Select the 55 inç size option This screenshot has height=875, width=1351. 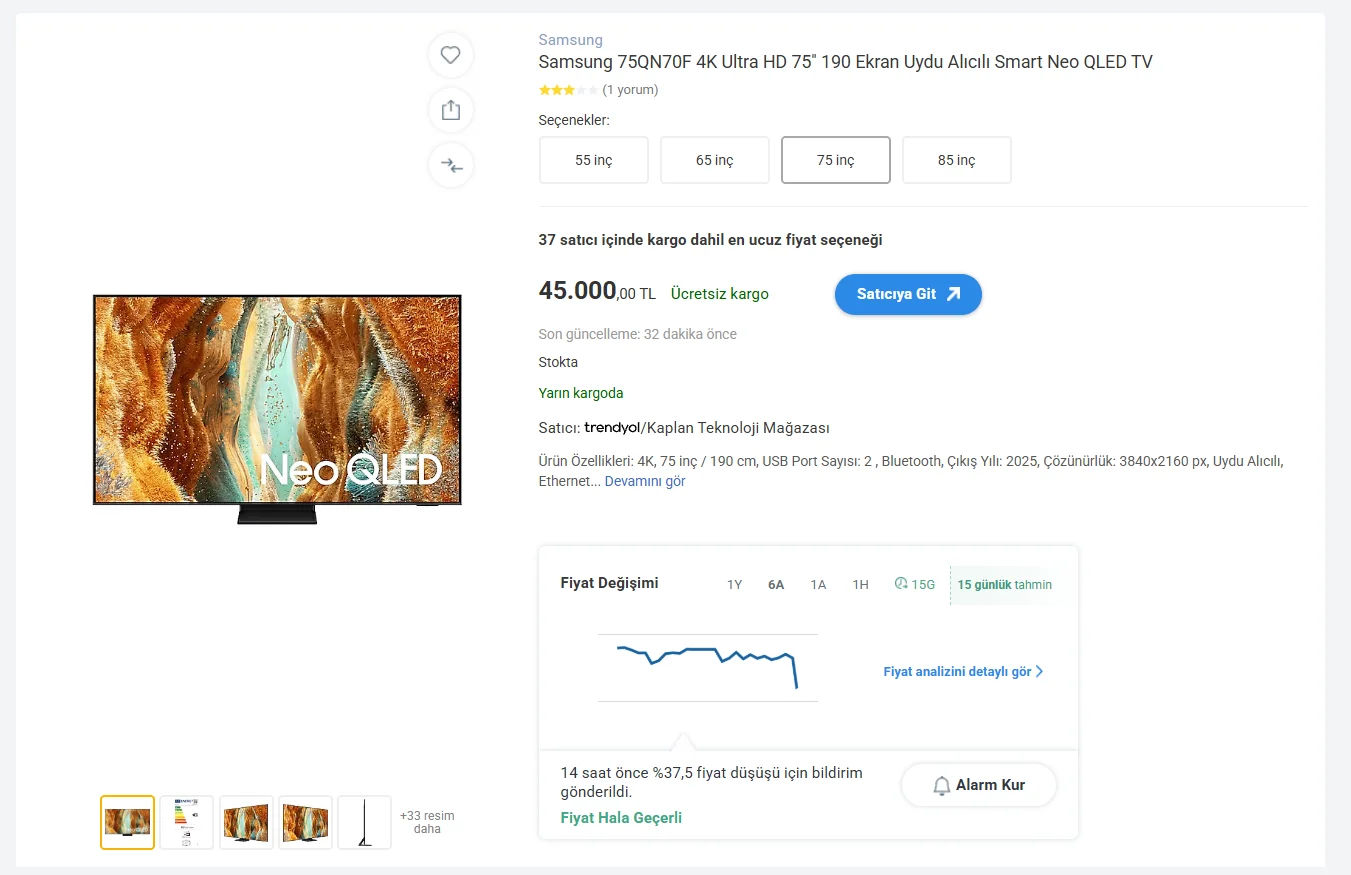(x=594, y=160)
